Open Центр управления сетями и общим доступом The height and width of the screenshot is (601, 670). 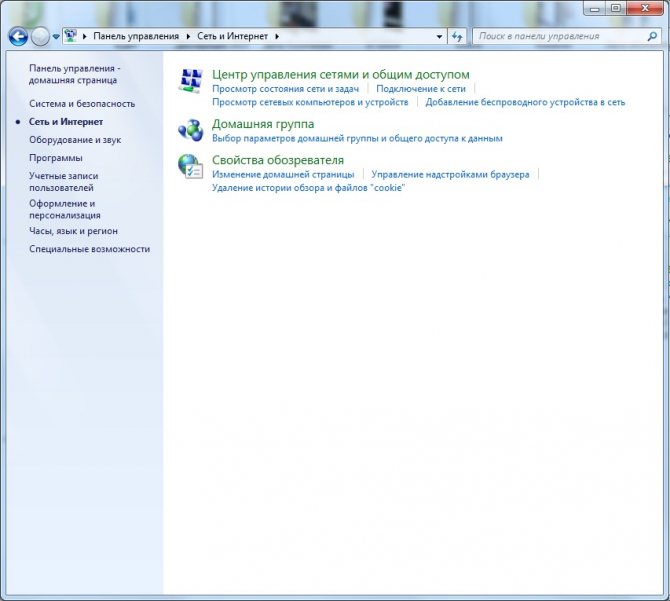341,74
